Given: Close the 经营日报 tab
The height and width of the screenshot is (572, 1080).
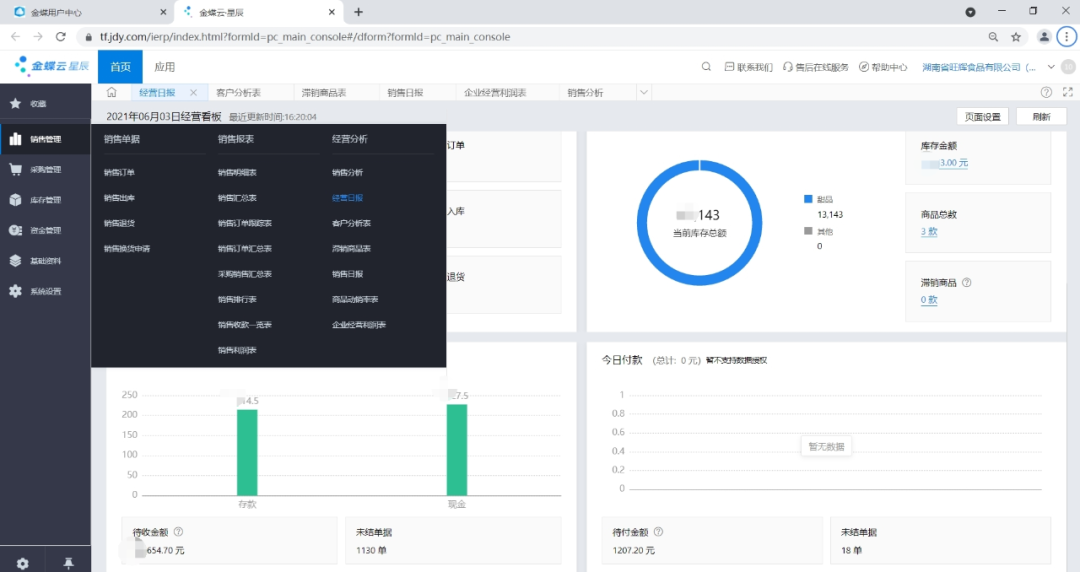Looking at the screenshot, I should point(194,92).
